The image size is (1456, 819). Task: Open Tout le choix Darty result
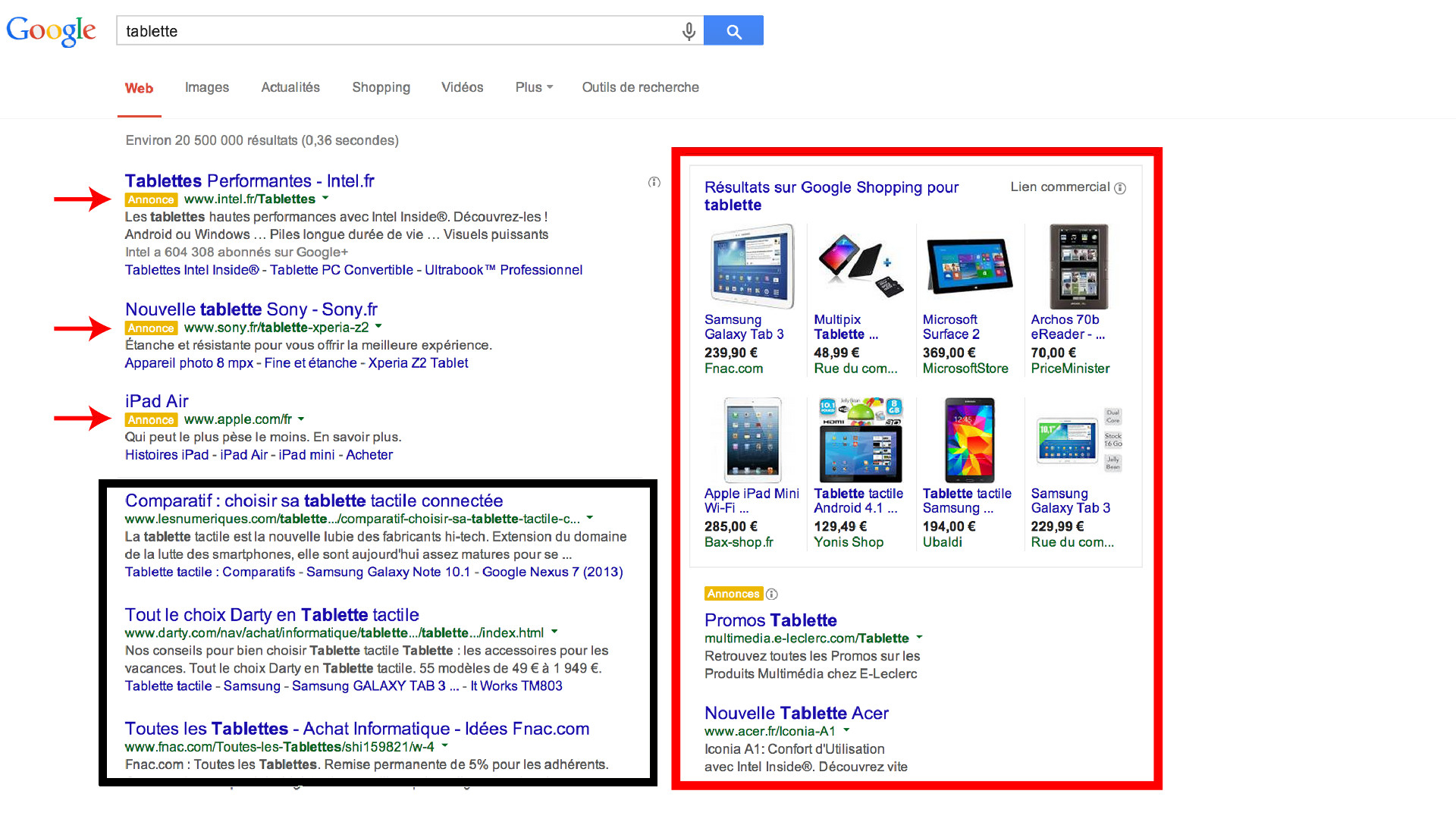click(x=272, y=615)
